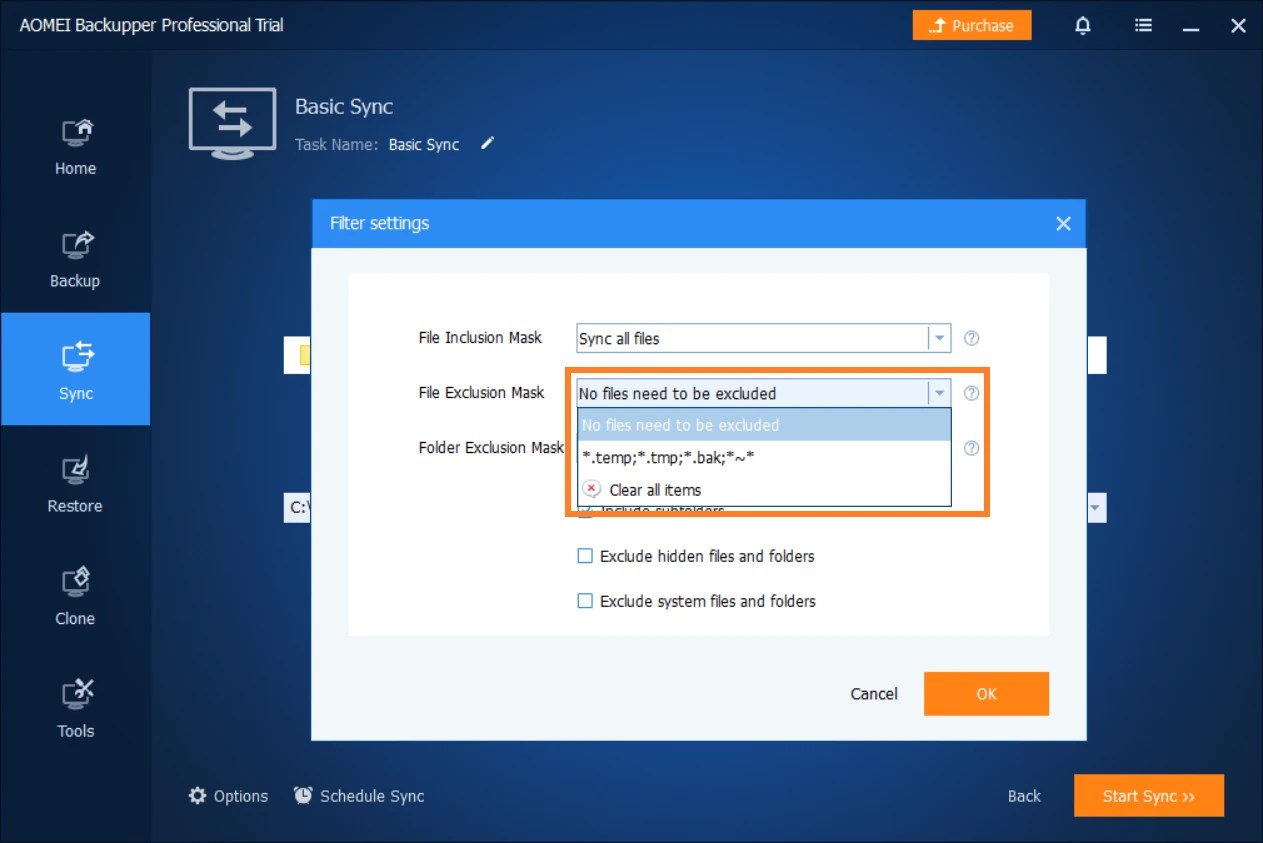The width and height of the screenshot is (1263, 843).
Task: Click the notification bell icon
Action: [x=1083, y=26]
